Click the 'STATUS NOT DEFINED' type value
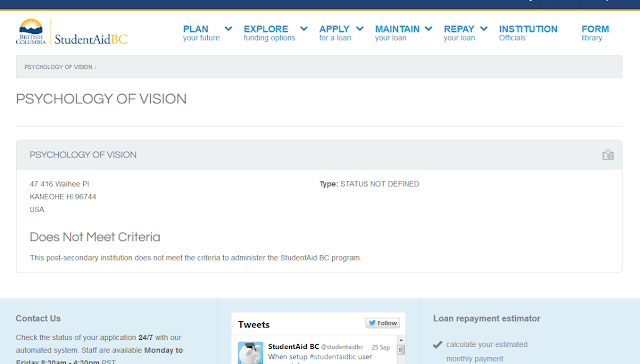Image resolution: width=640 pixels, height=364 pixels. pos(380,184)
